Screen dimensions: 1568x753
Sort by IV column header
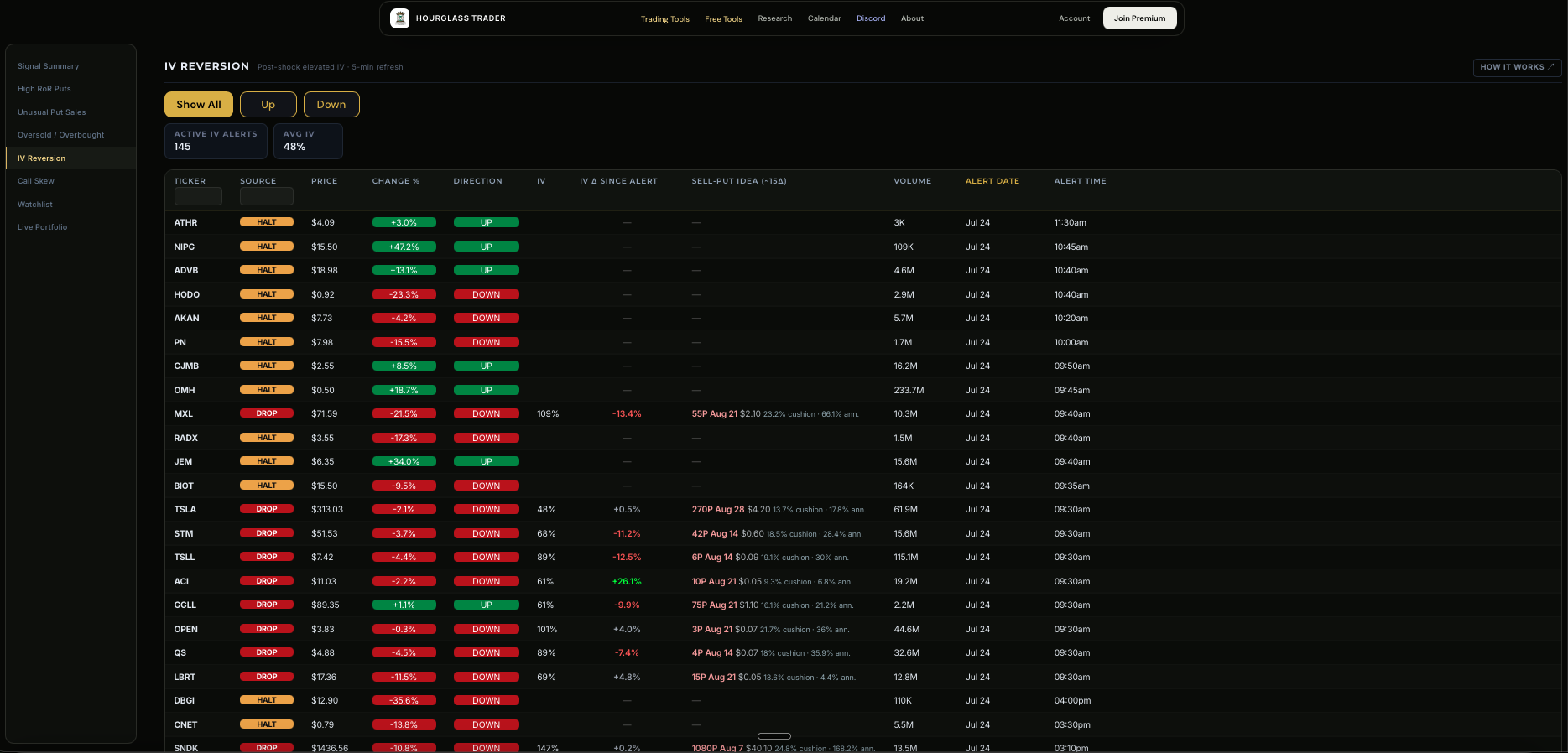[541, 181]
